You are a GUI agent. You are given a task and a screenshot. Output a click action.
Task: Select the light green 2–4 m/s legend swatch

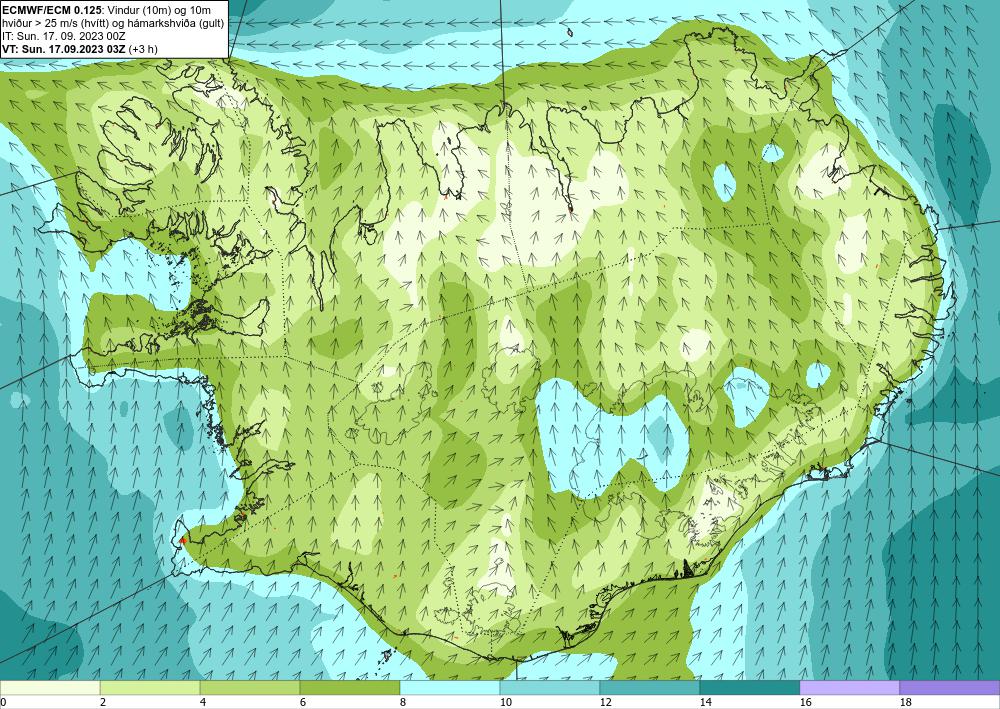coord(150,687)
